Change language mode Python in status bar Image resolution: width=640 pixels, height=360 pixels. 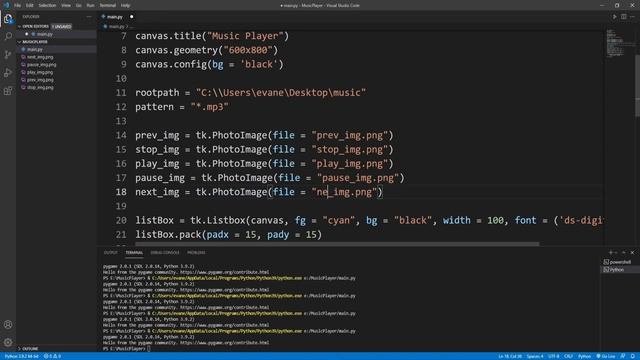pos(584,356)
